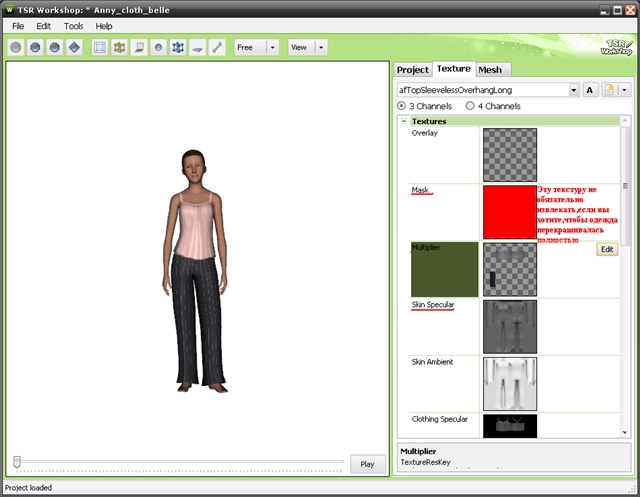
Task: Click the small sphere light toolbar icon
Action: (x=158, y=47)
